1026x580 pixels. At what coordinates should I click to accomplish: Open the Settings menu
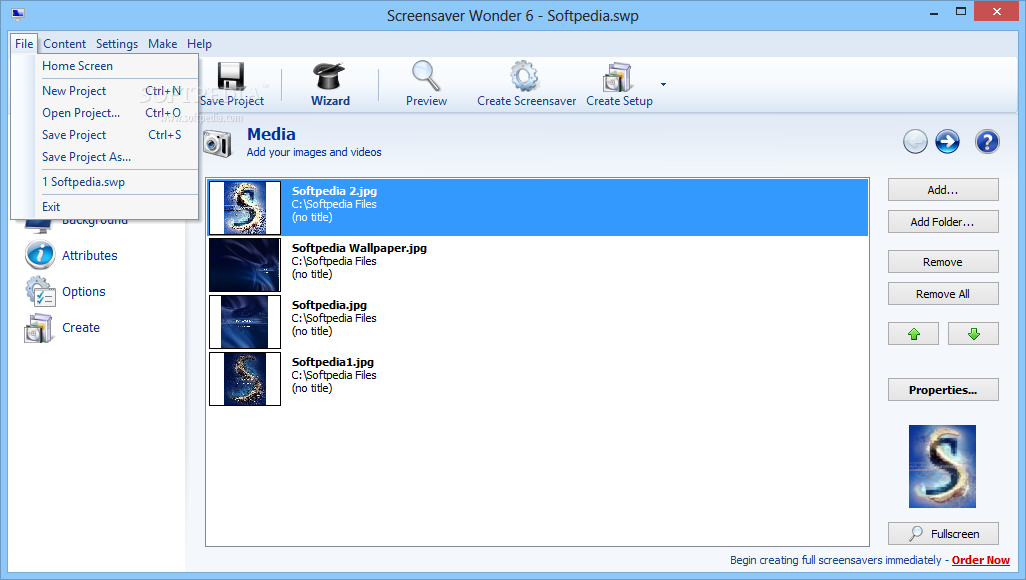coord(116,44)
